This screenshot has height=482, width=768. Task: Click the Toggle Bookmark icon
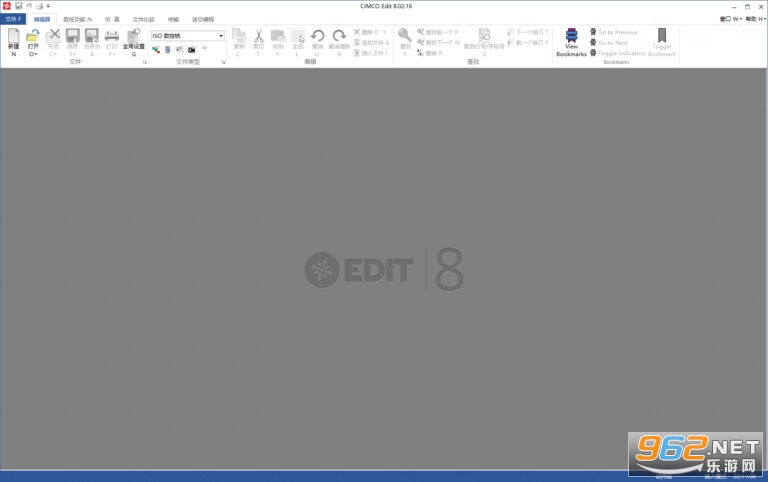pos(662,35)
